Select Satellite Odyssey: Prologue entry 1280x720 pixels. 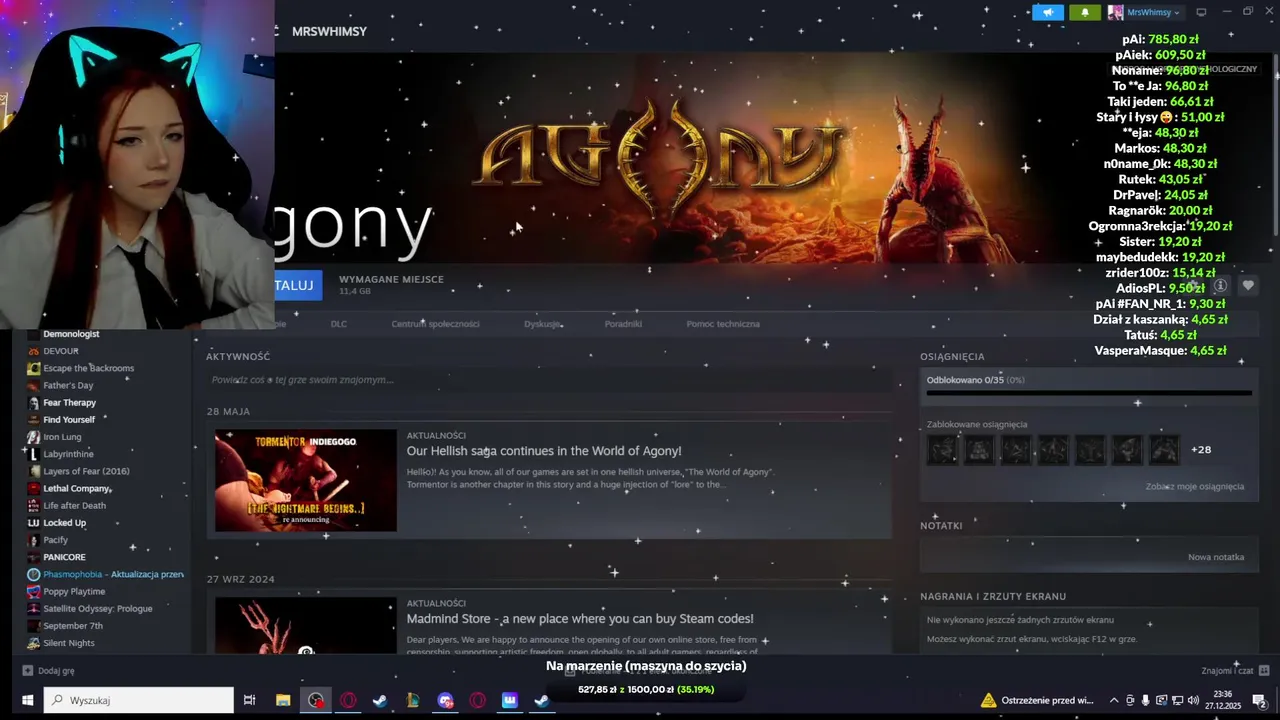pos(98,608)
